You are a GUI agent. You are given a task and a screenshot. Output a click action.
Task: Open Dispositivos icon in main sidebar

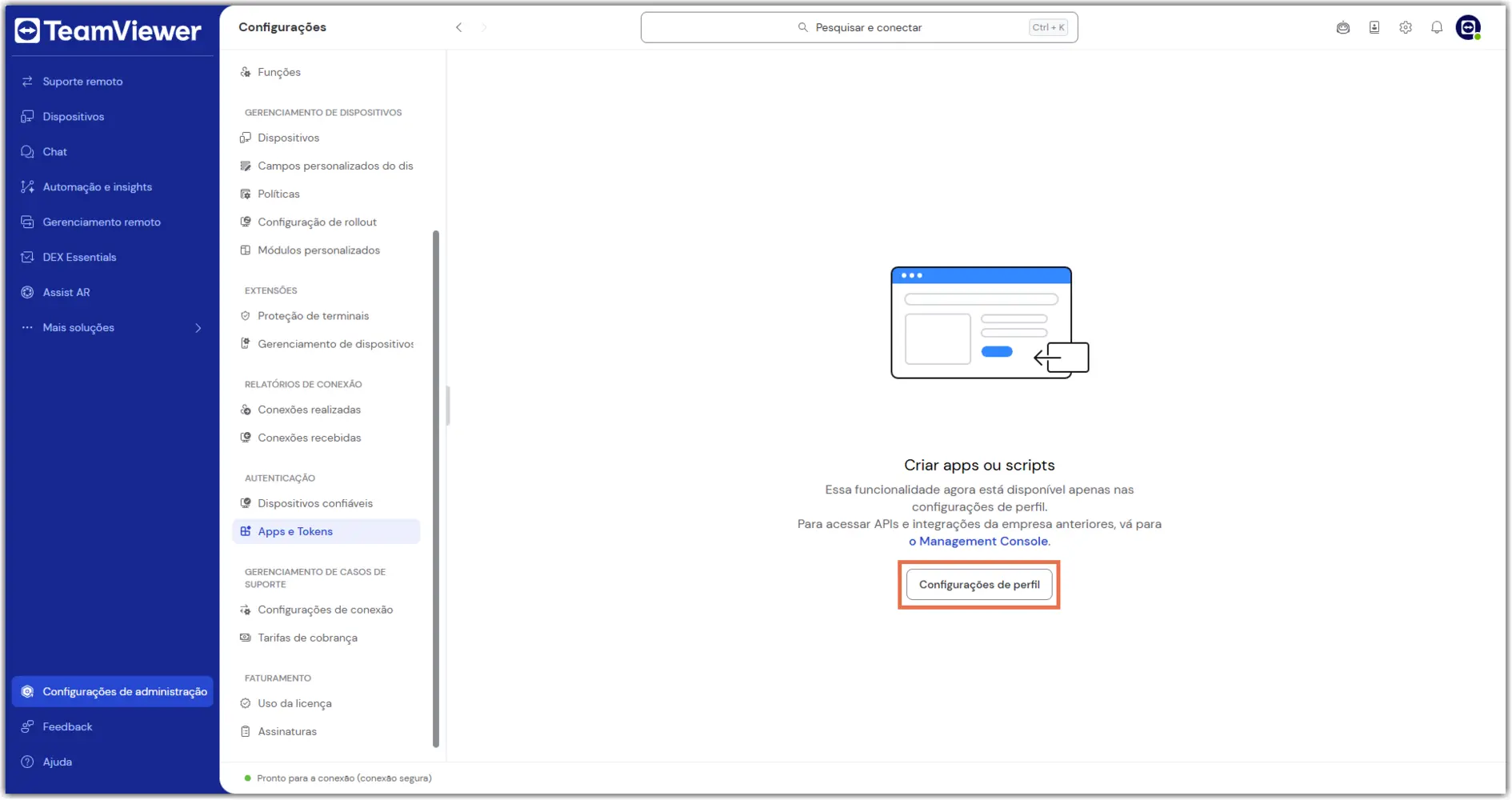coord(27,117)
